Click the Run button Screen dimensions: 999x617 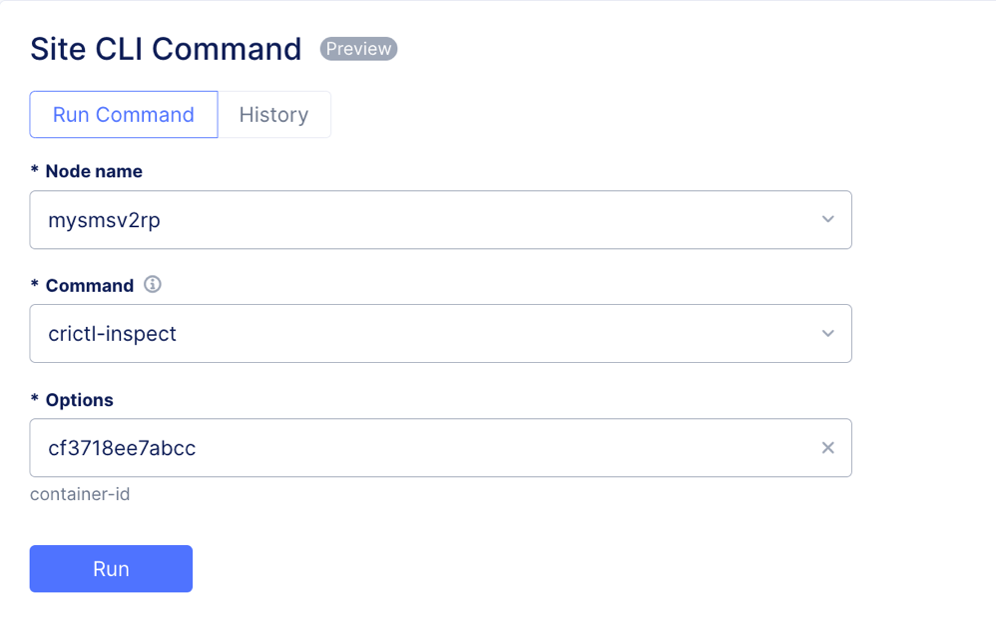click(110, 568)
